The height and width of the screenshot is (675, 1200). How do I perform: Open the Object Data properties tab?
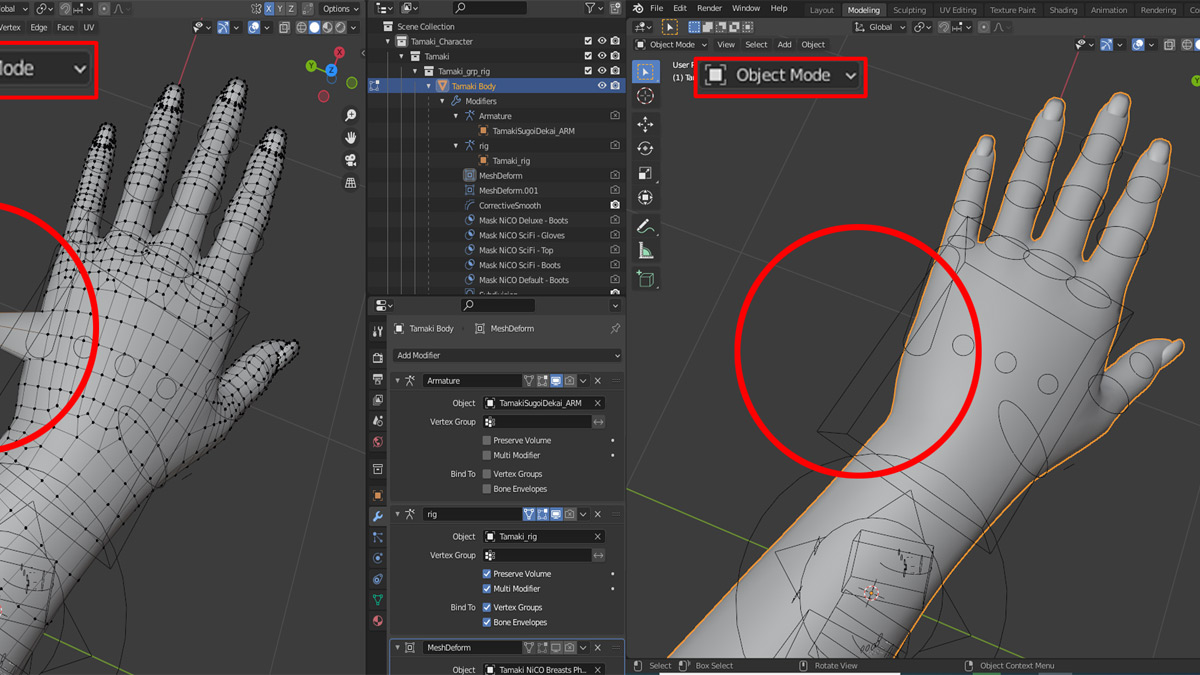coord(377,600)
